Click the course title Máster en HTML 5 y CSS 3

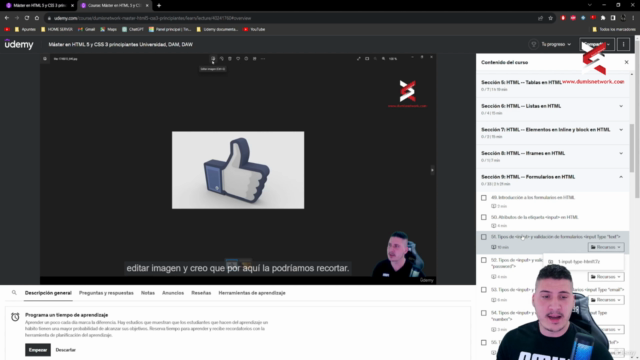[x=120, y=44]
